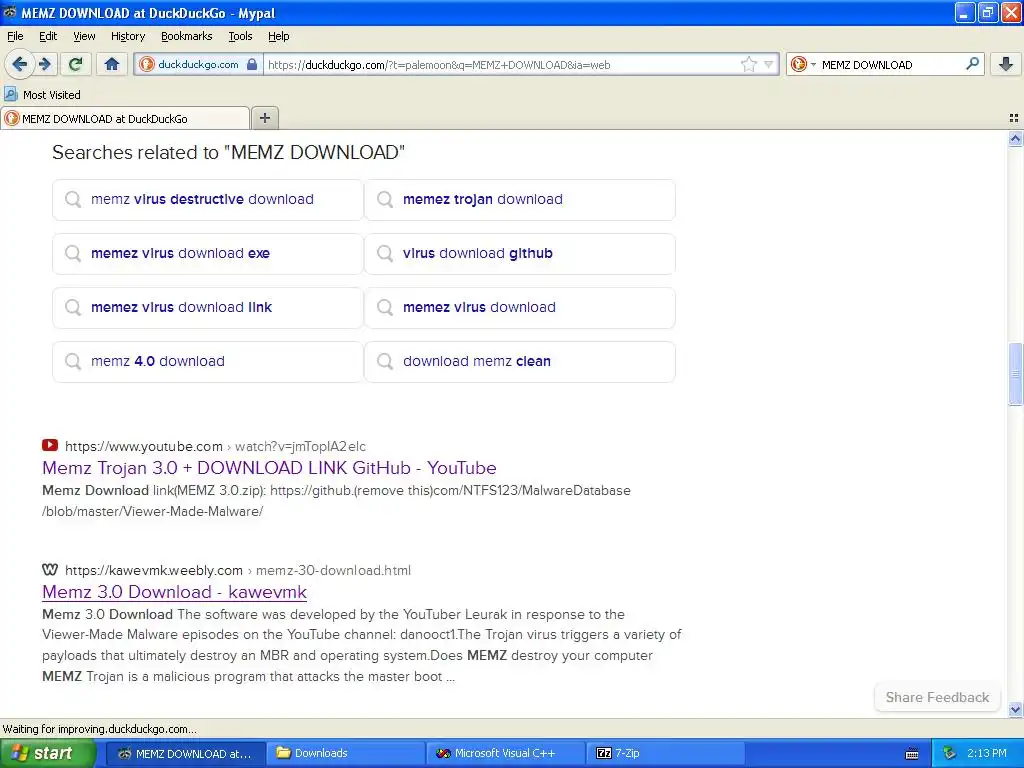Click the Weebly favicon beside kawevmk URL
Viewport: 1024px width, 768px height.
pyautogui.click(x=50, y=569)
